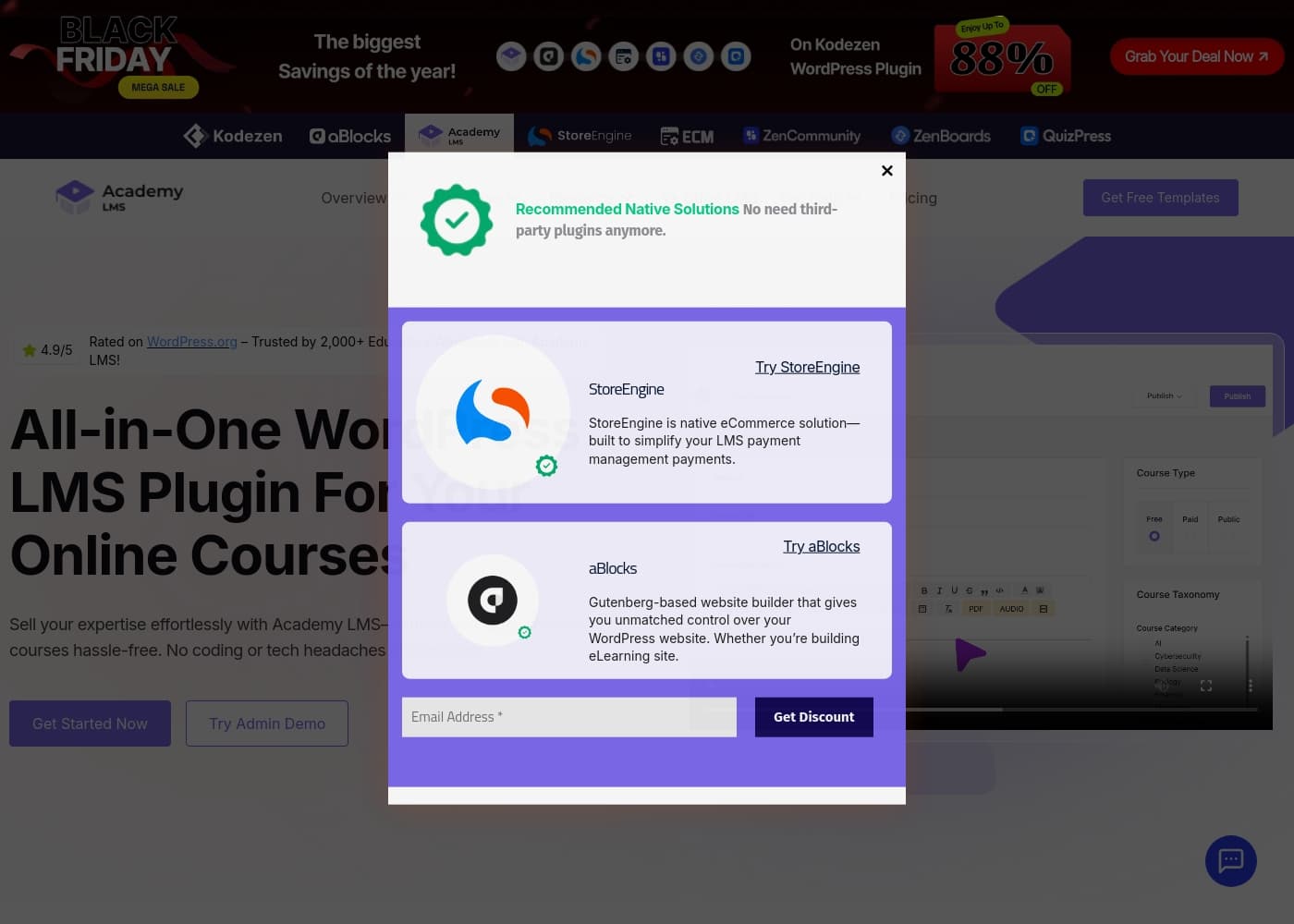
Task: Click the Get Discount button
Action: 814,717
